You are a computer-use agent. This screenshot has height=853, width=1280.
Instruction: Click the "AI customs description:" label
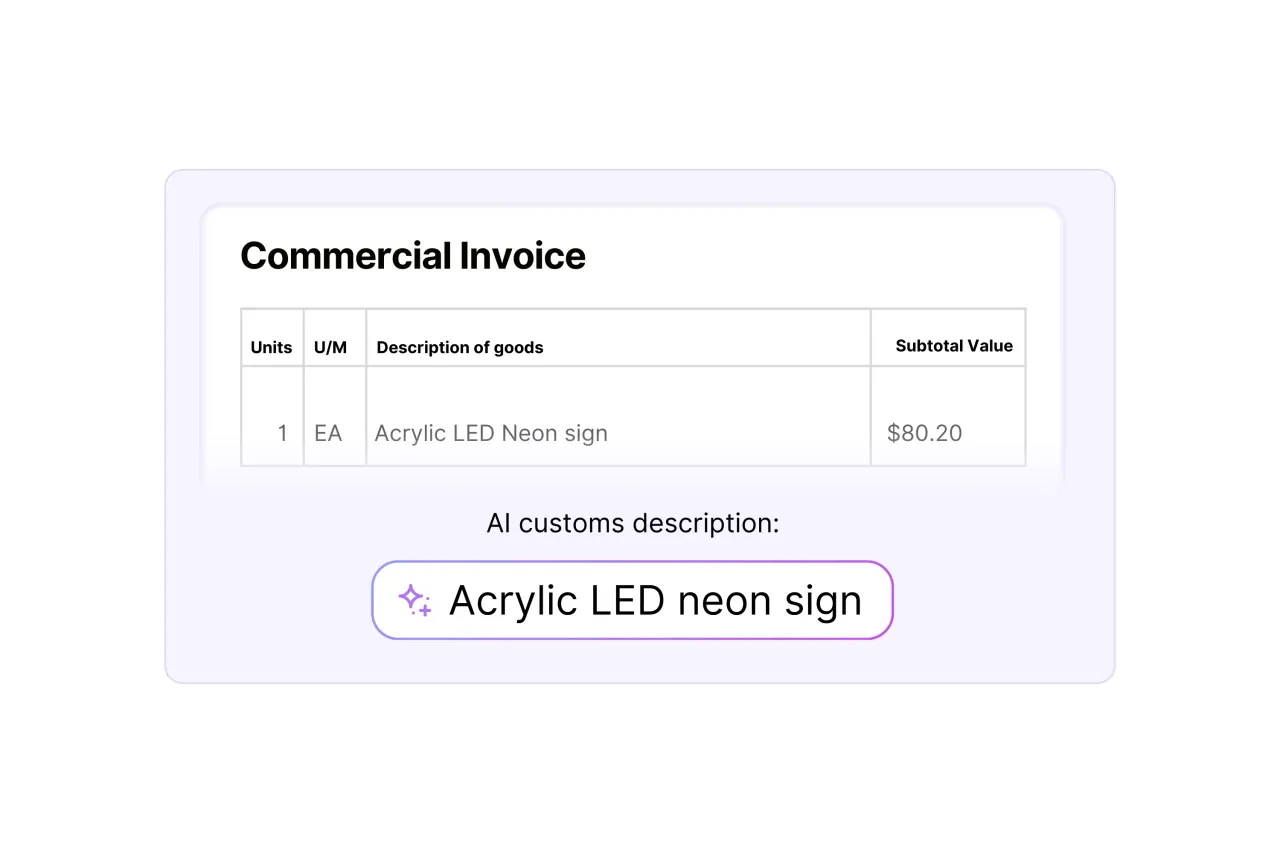[x=632, y=523]
